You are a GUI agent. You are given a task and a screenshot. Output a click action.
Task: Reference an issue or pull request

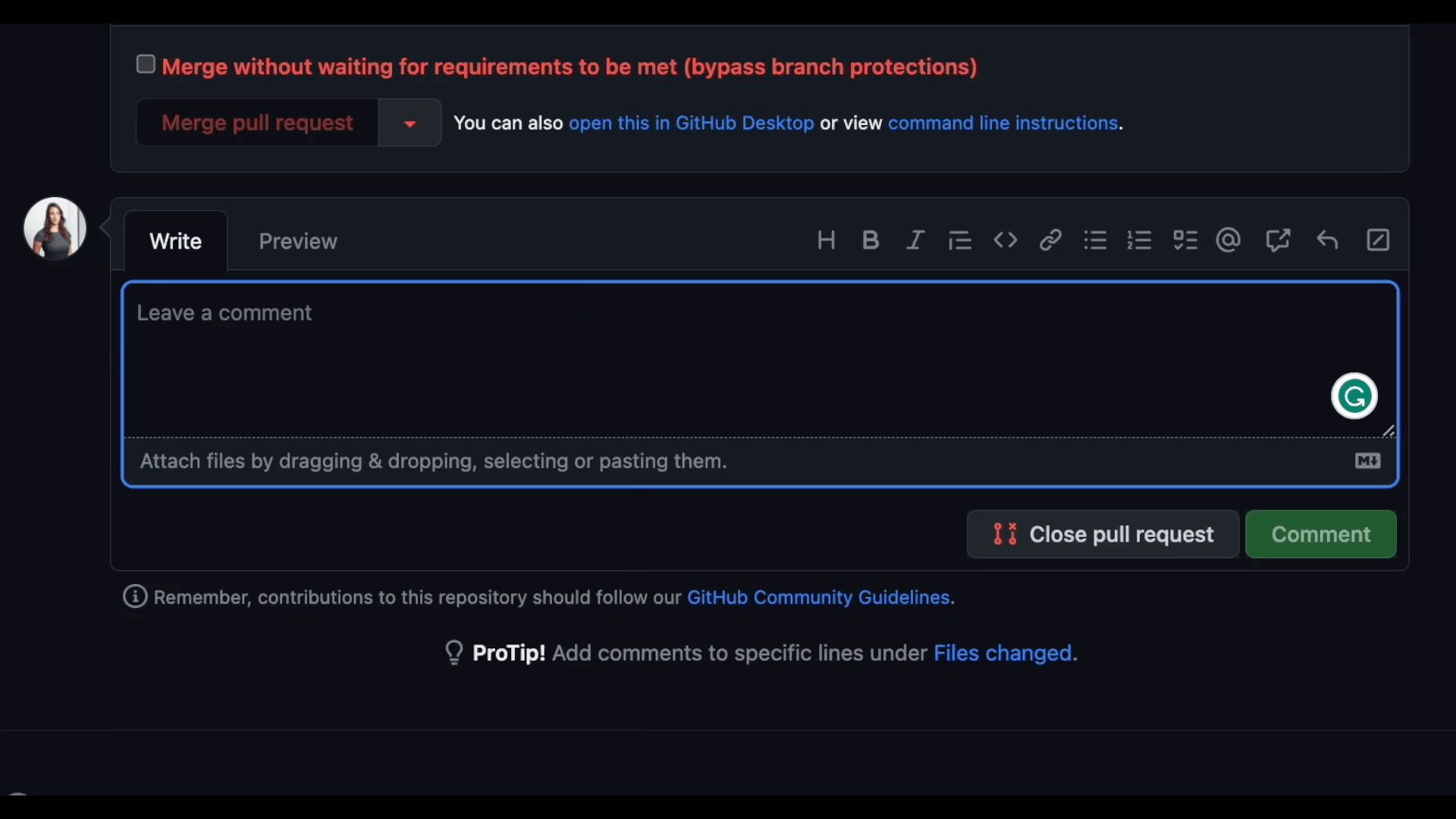click(x=1278, y=240)
